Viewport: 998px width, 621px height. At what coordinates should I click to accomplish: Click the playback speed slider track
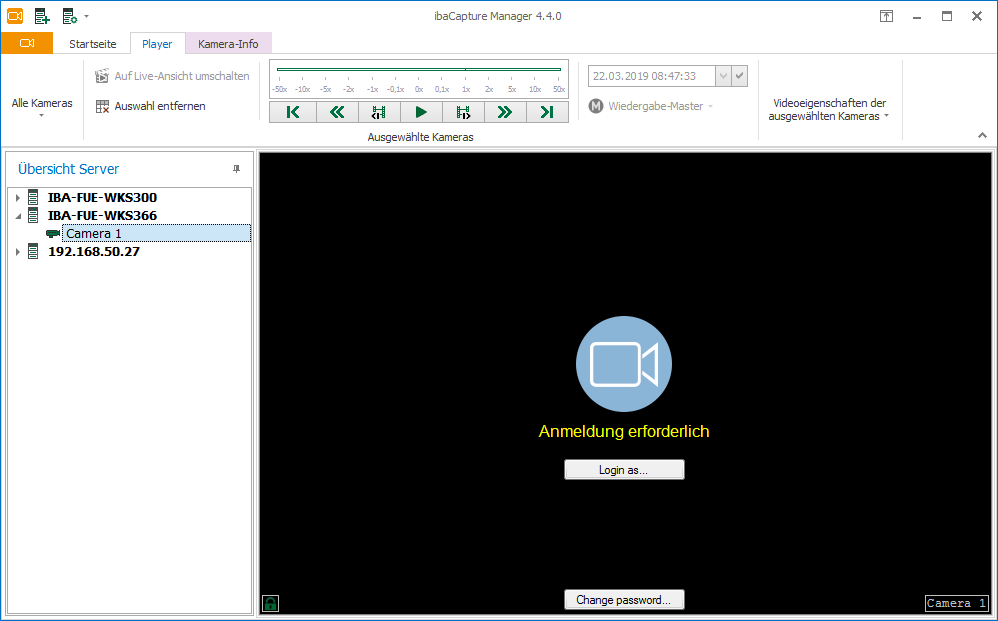tap(419, 70)
